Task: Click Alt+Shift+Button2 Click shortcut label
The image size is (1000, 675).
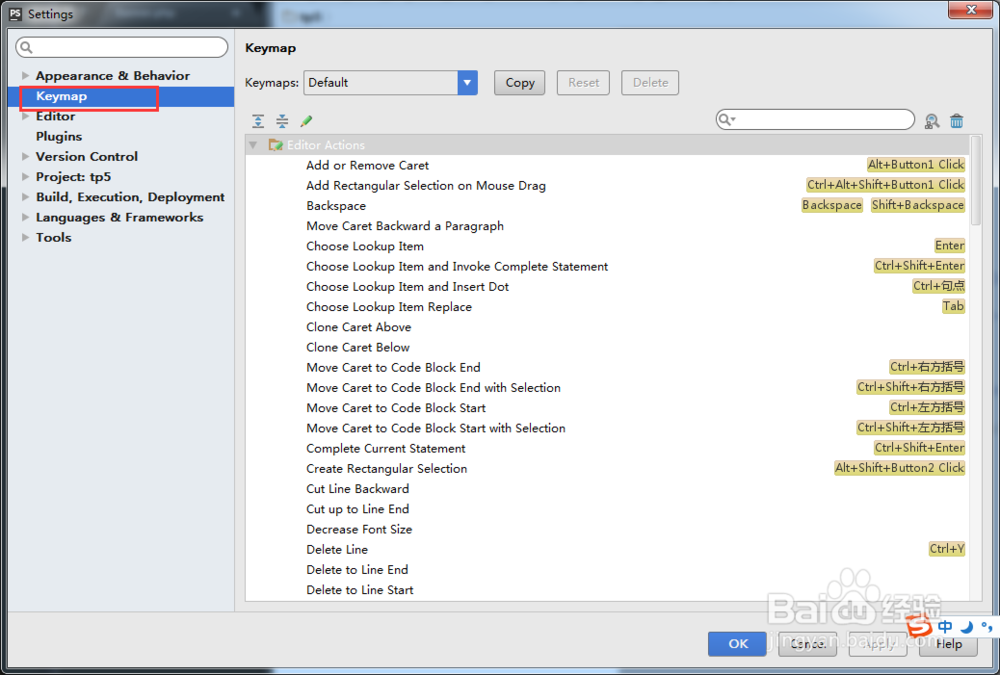Action: [x=899, y=468]
